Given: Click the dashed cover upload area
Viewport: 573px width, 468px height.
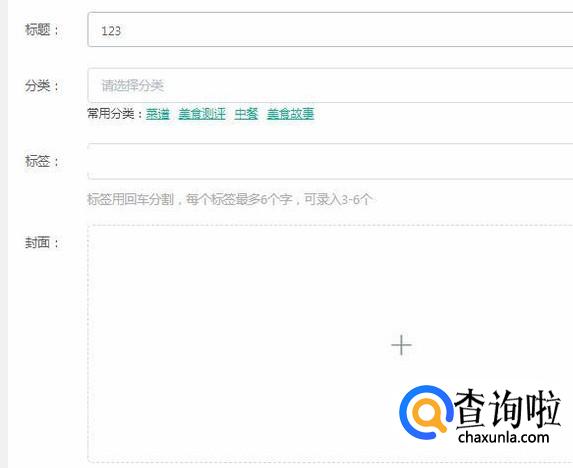Looking at the screenshot, I should pos(330,344).
